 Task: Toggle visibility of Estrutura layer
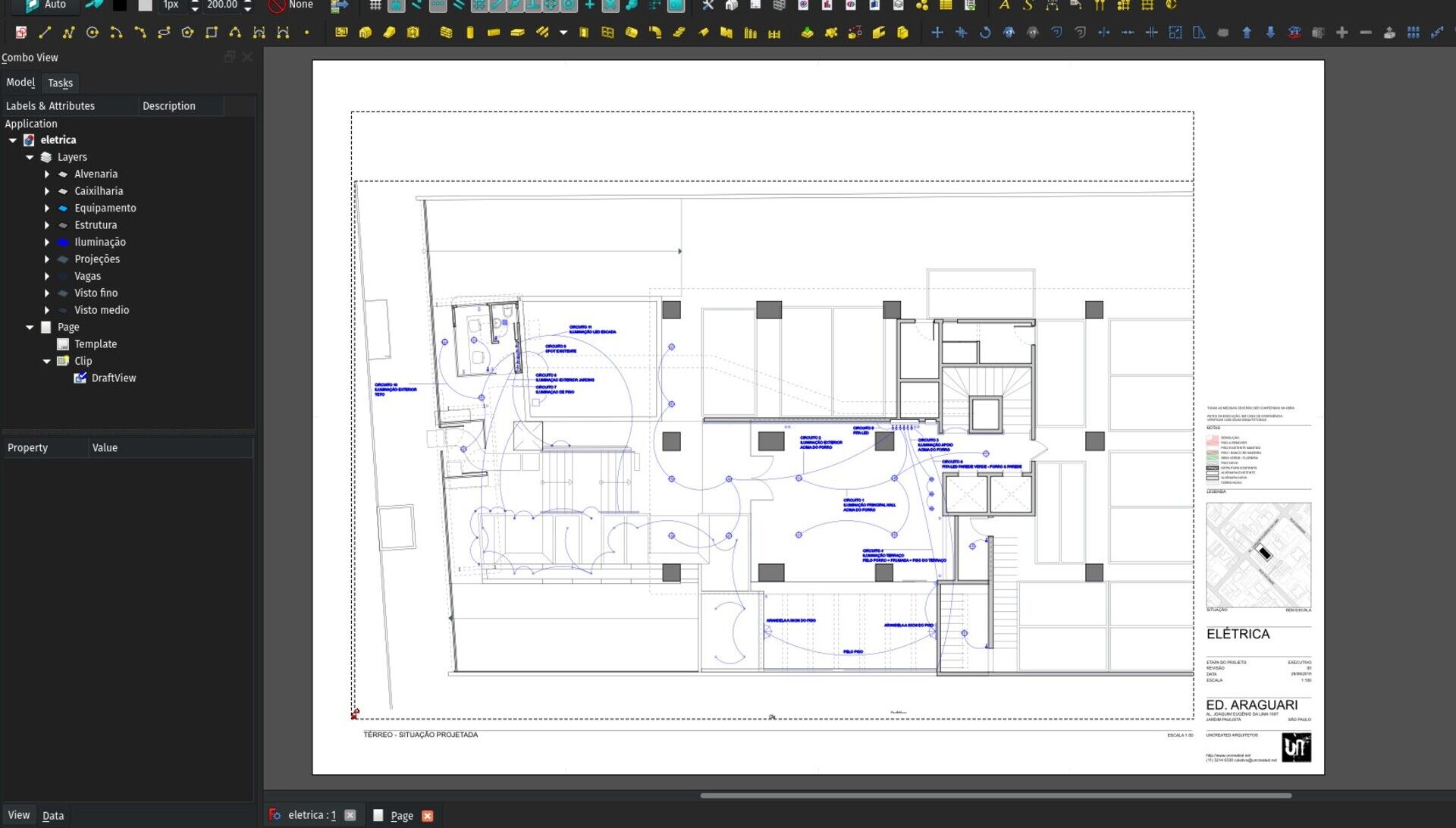[x=63, y=225]
